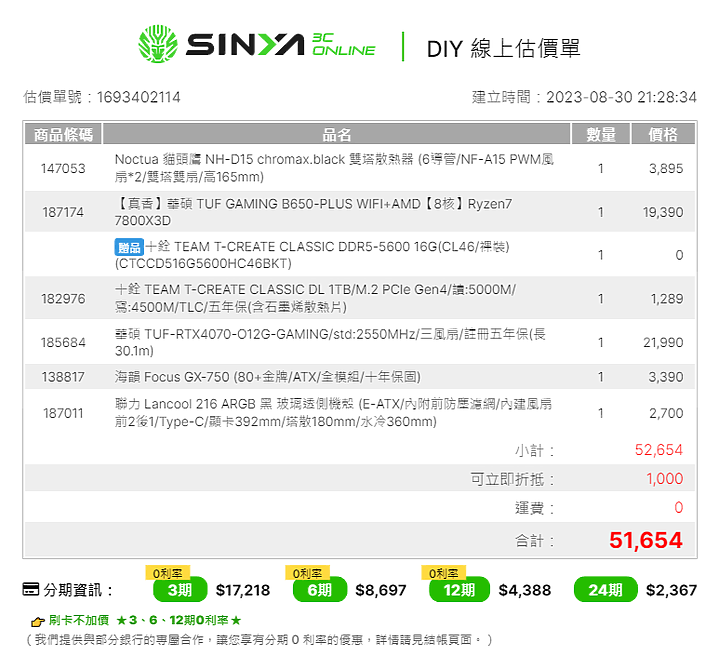This screenshot has width=720, height=669.
Task: Click the SINYA 3C ONLINE wordmark
Action: point(281,44)
